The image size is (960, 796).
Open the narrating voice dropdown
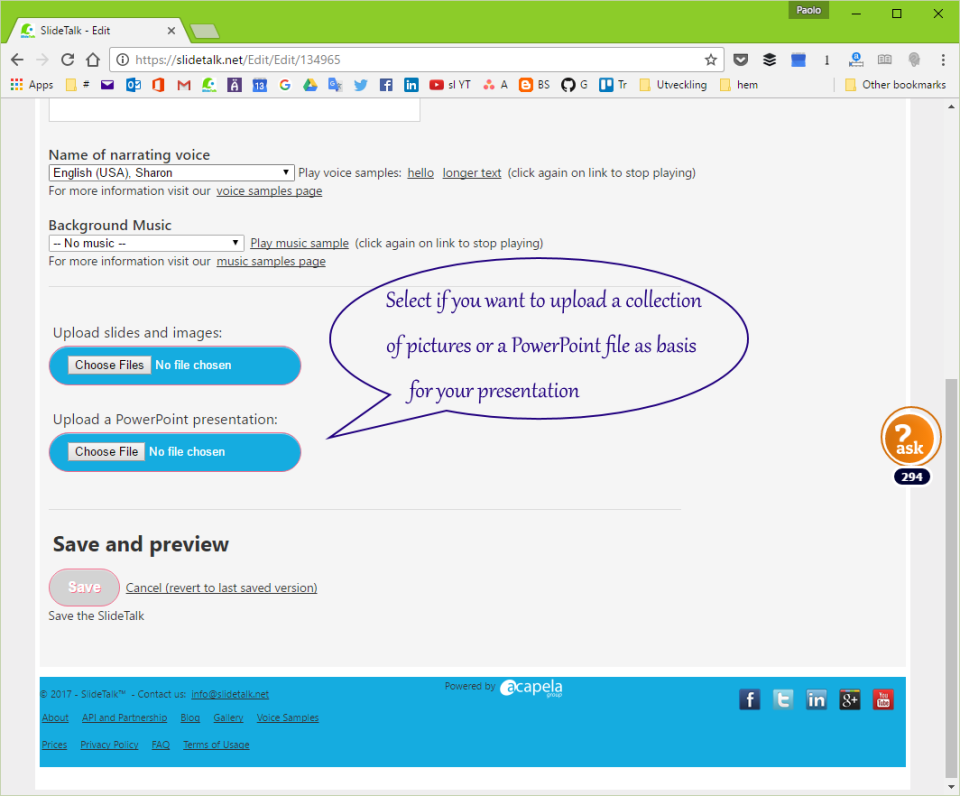[171, 173]
